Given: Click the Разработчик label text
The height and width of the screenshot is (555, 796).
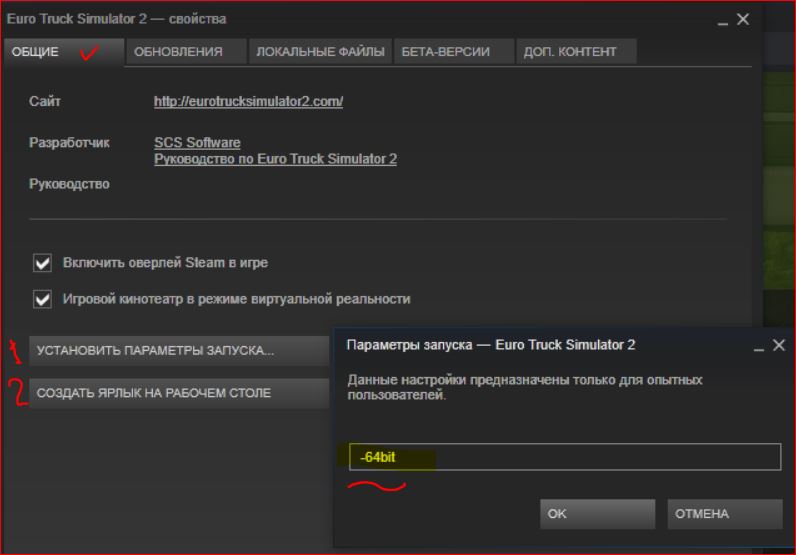Looking at the screenshot, I should 69,143.
